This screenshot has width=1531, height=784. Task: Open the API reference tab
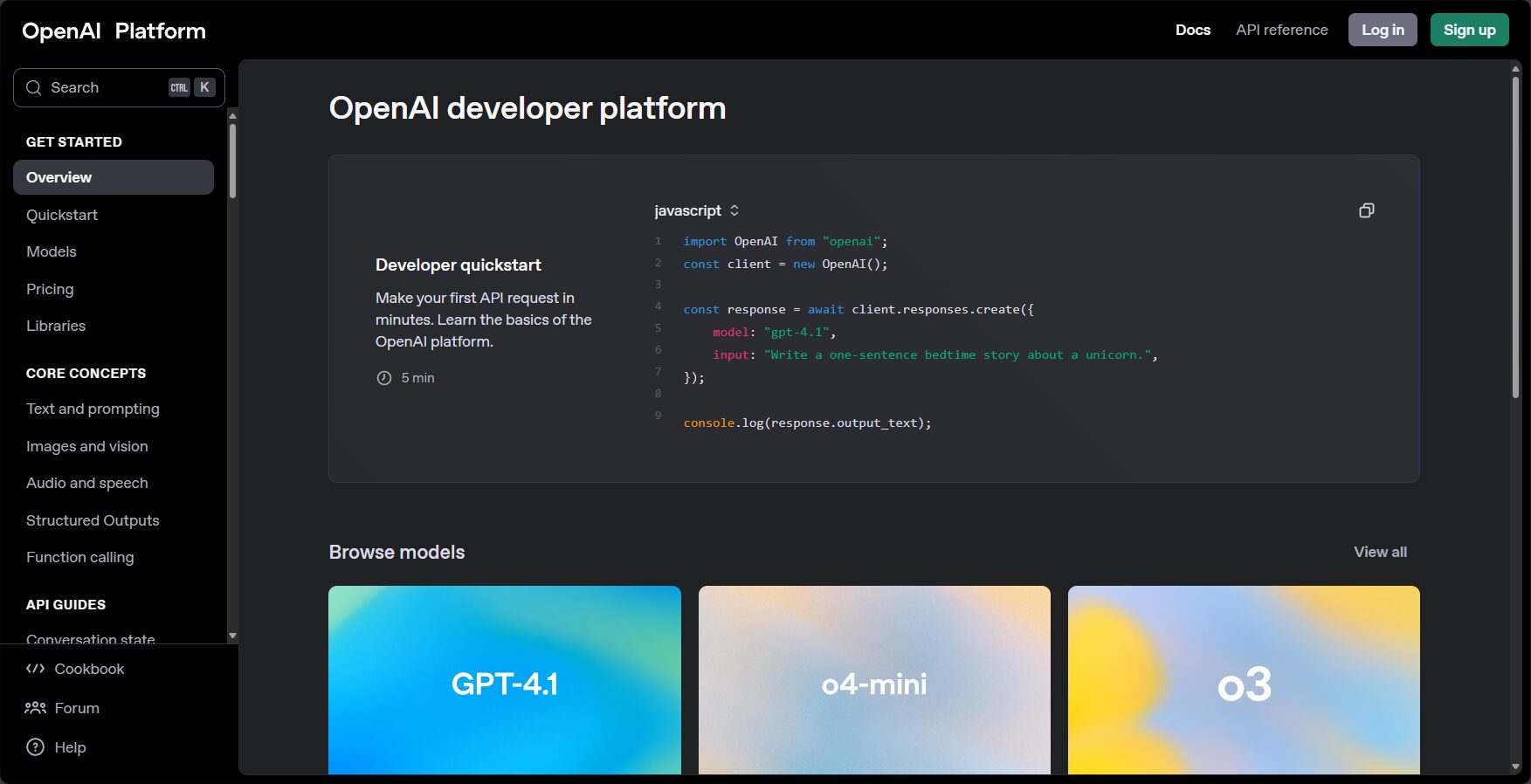click(x=1281, y=30)
